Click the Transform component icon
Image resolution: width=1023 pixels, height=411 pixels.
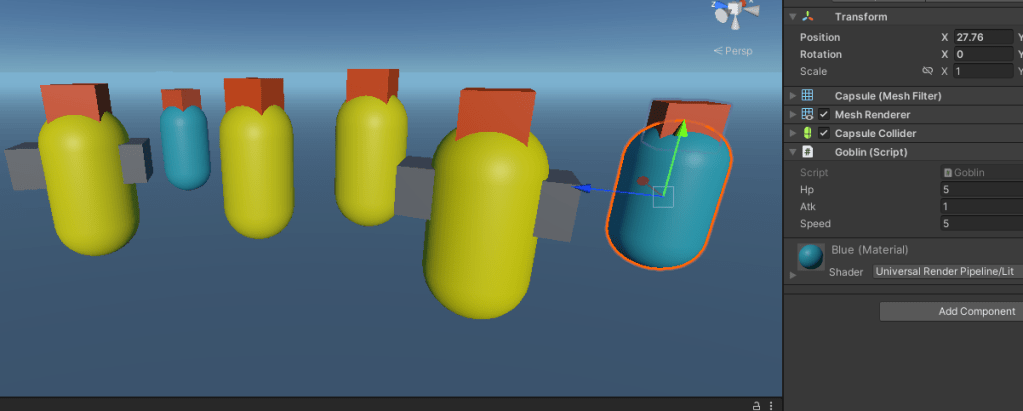[x=808, y=17]
